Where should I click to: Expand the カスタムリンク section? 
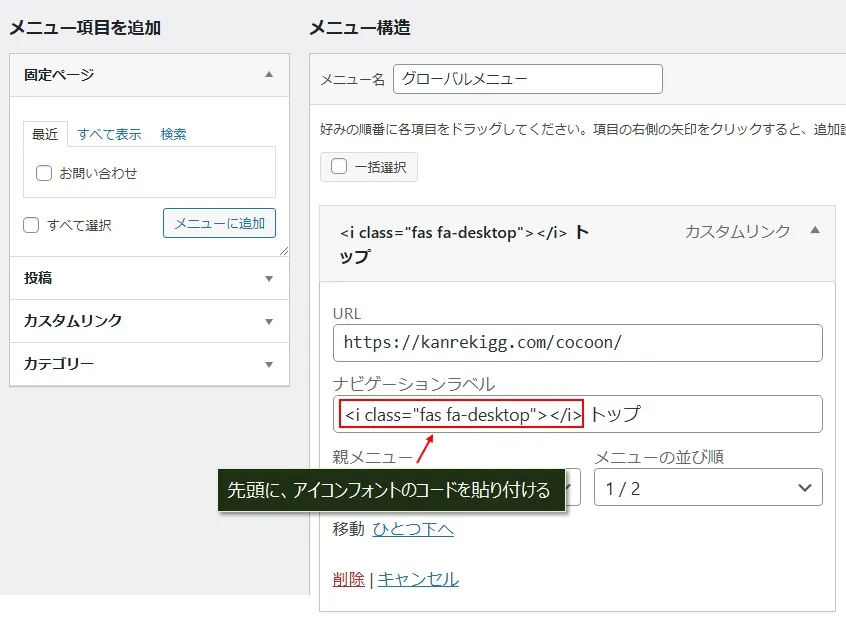(x=268, y=321)
